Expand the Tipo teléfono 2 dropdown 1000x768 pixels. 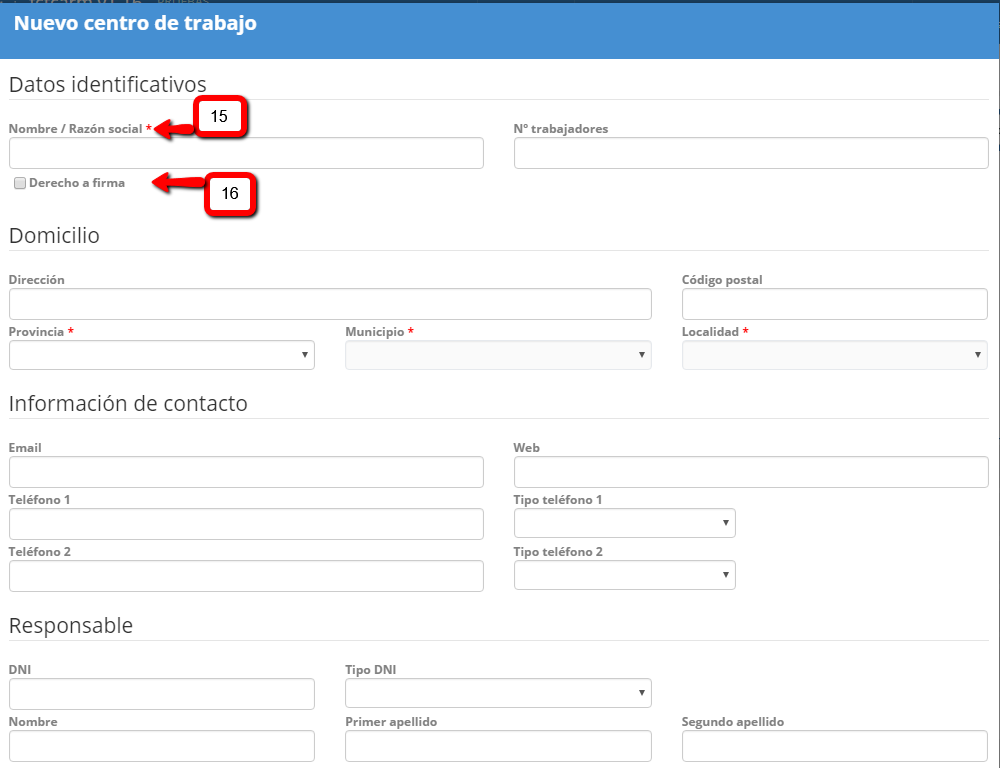624,575
